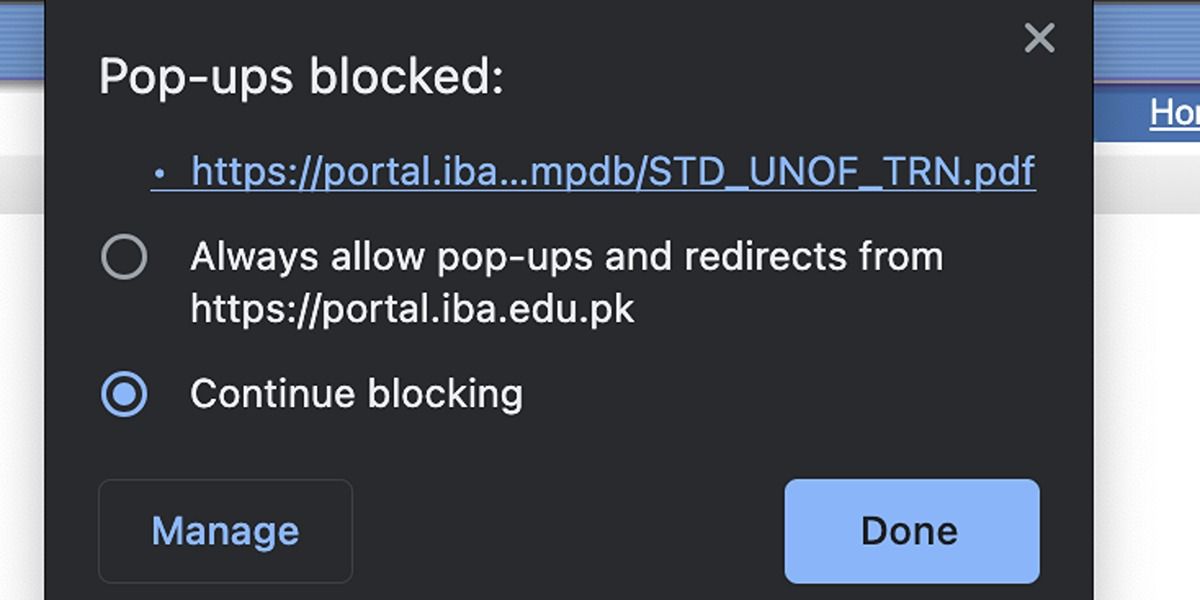Dismiss the pop-ups blocked dialog via X

coord(1040,38)
